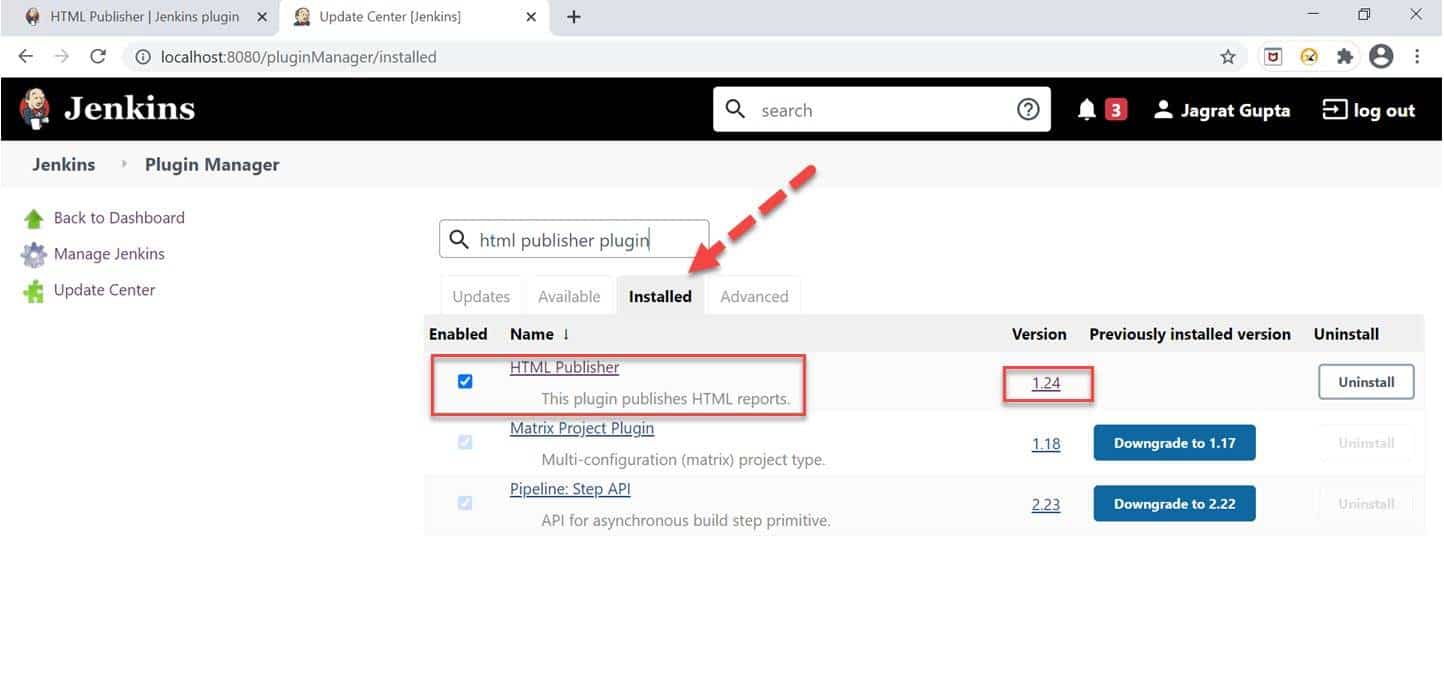Open version 2.23 link
This screenshot has width=1444, height=674.
tap(1046, 505)
